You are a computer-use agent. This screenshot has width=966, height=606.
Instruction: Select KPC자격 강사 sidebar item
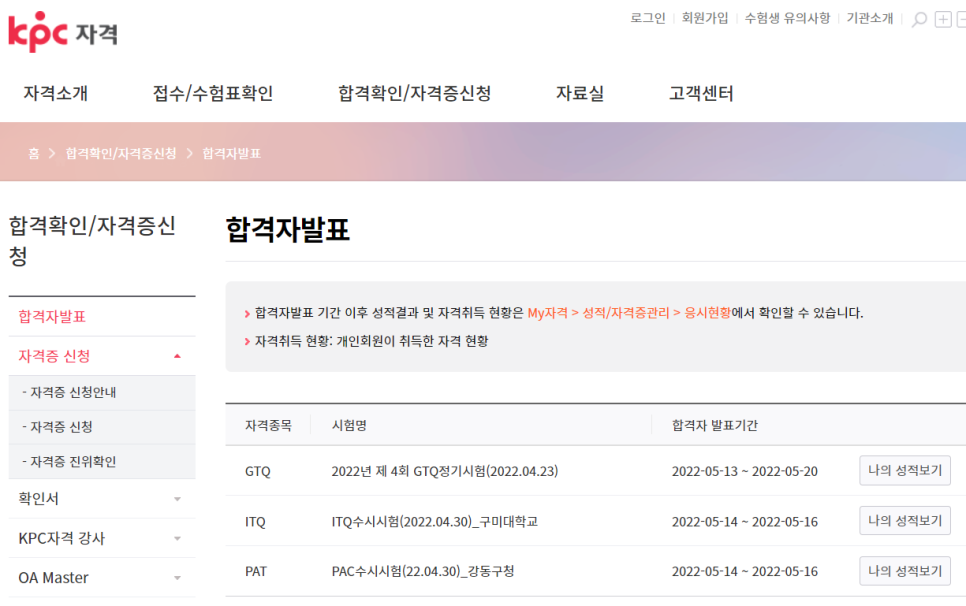(x=62, y=539)
